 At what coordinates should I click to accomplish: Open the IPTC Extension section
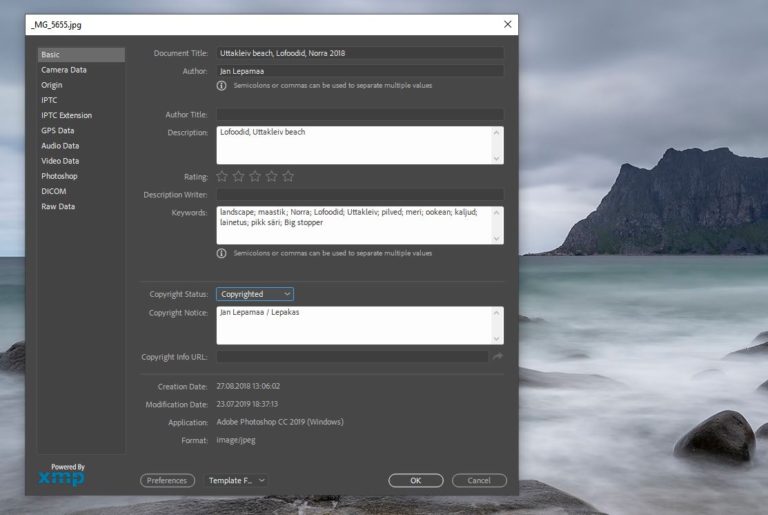[x=66, y=115]
